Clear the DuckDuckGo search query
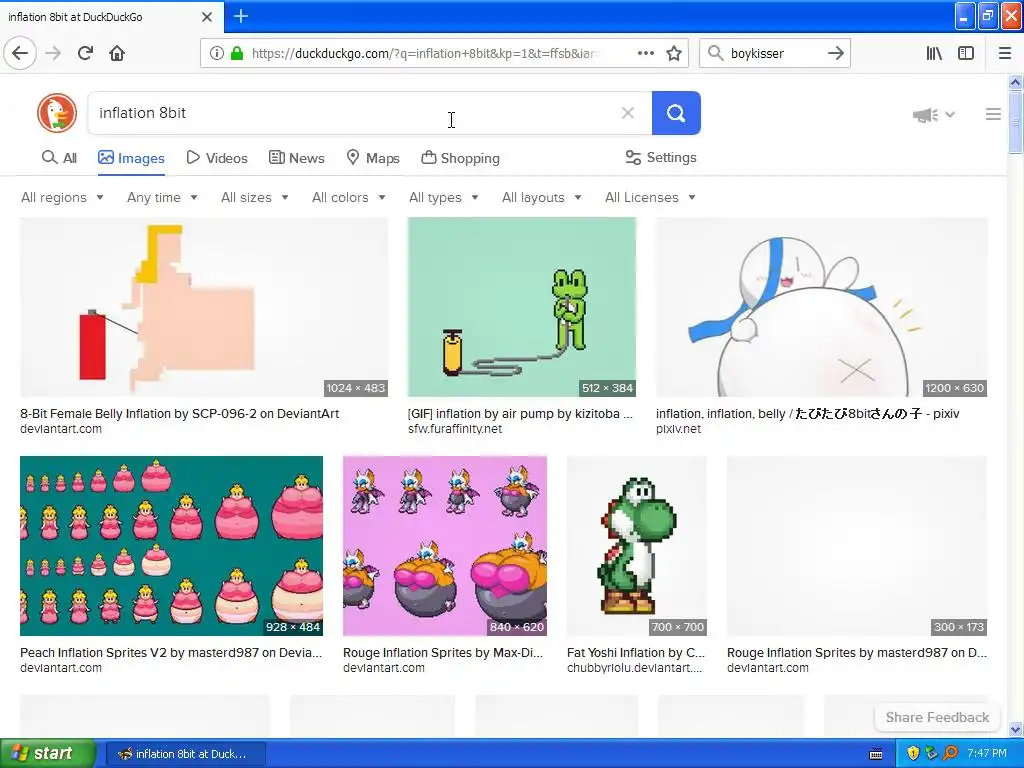Image resolution: width=1024 pixels, height=768 pixels. 628,113
